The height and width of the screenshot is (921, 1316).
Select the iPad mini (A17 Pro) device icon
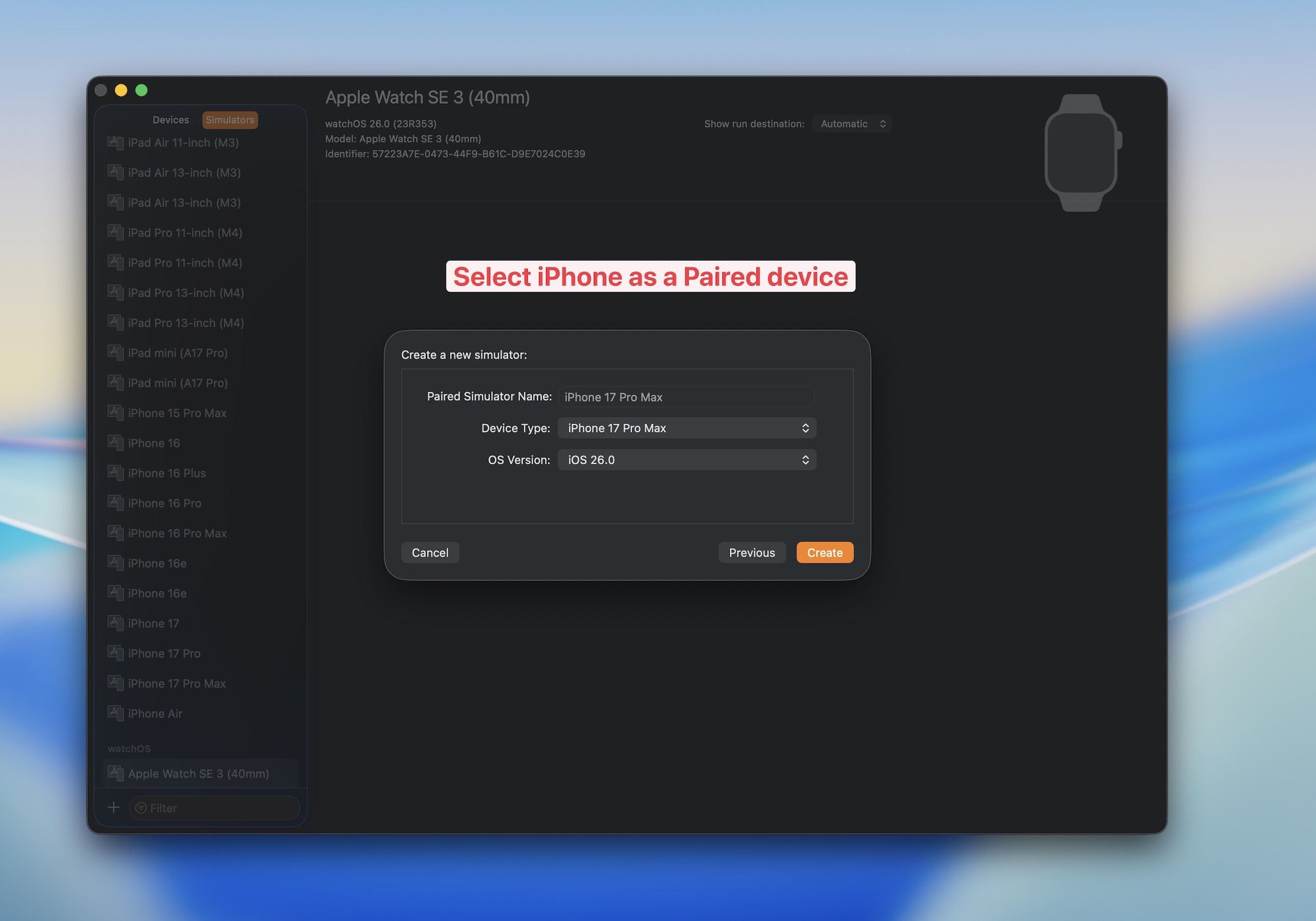click(x=115, y=352)
